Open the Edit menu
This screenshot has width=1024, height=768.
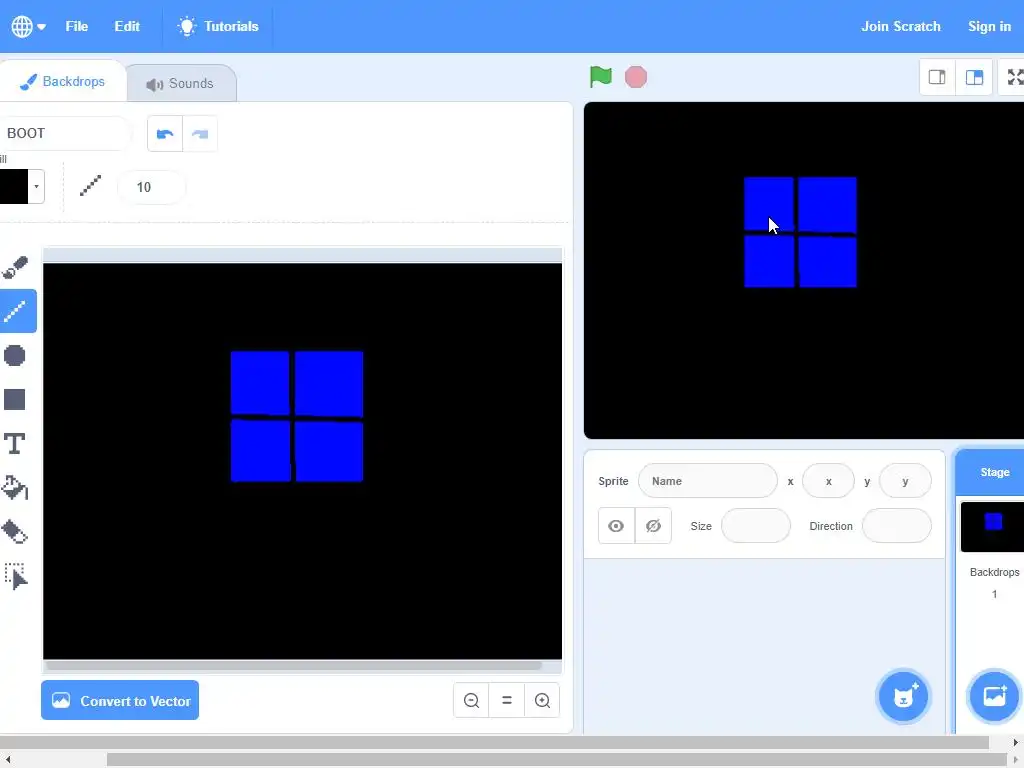pos(127,26)
